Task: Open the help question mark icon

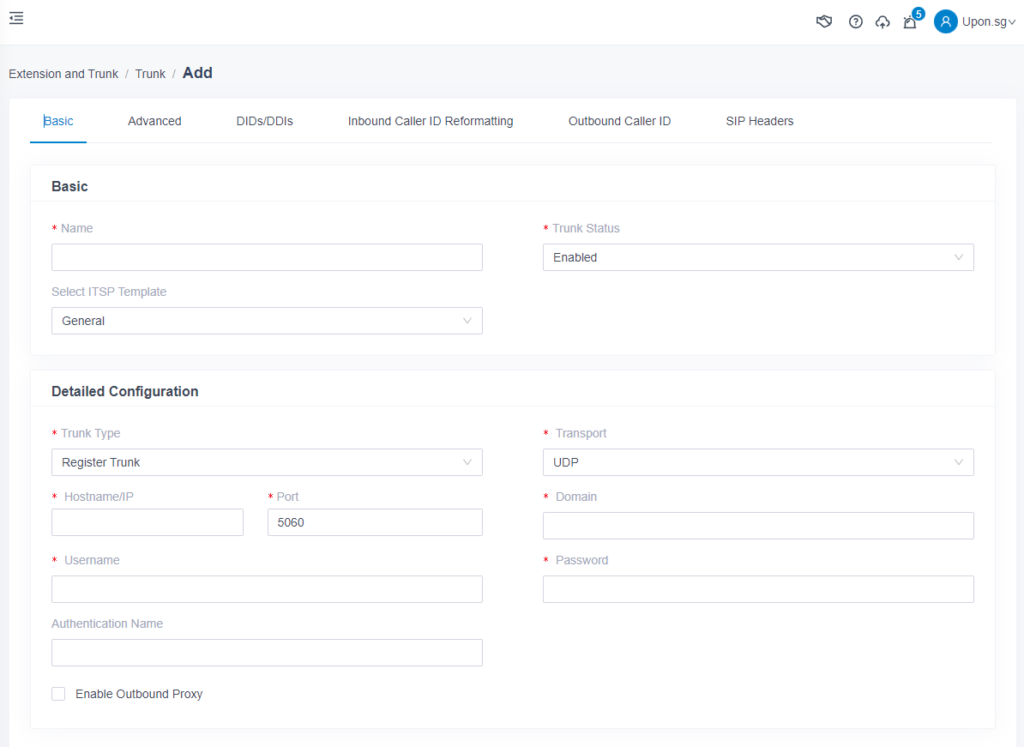Action: pyautogui.click(x=855, y=21)
